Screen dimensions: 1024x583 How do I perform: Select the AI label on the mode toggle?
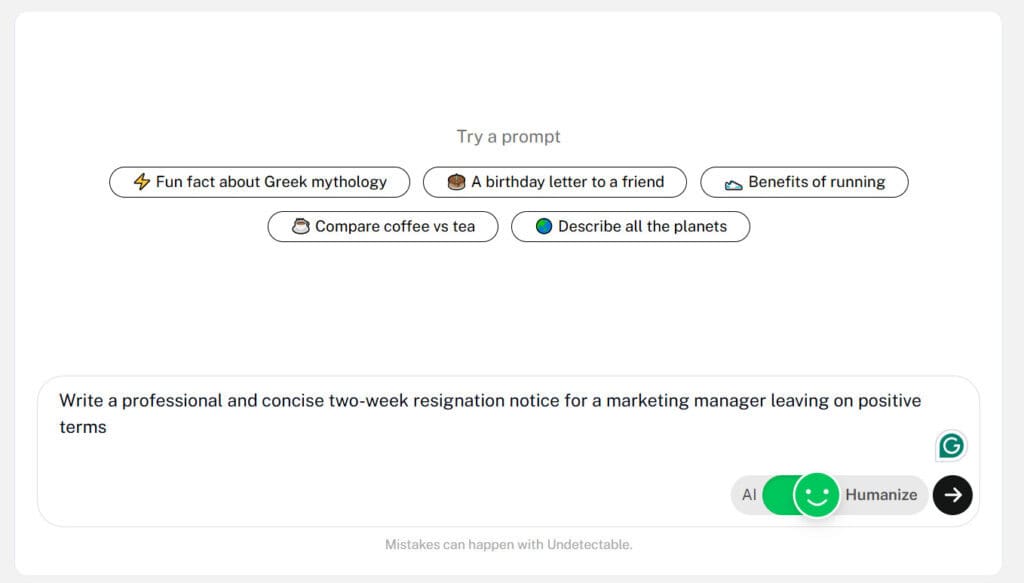tap(749, 495)
